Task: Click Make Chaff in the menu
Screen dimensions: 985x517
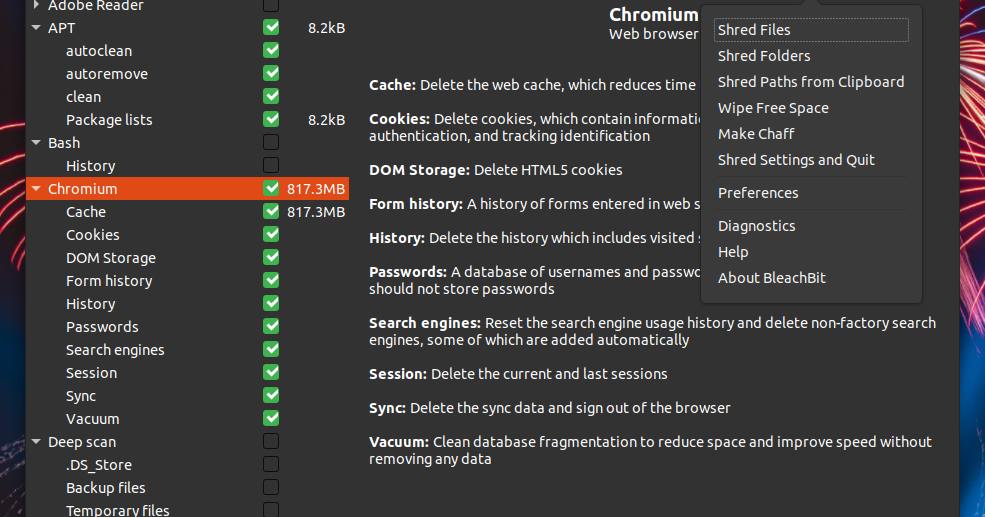Action: click(x=811, y=134)
